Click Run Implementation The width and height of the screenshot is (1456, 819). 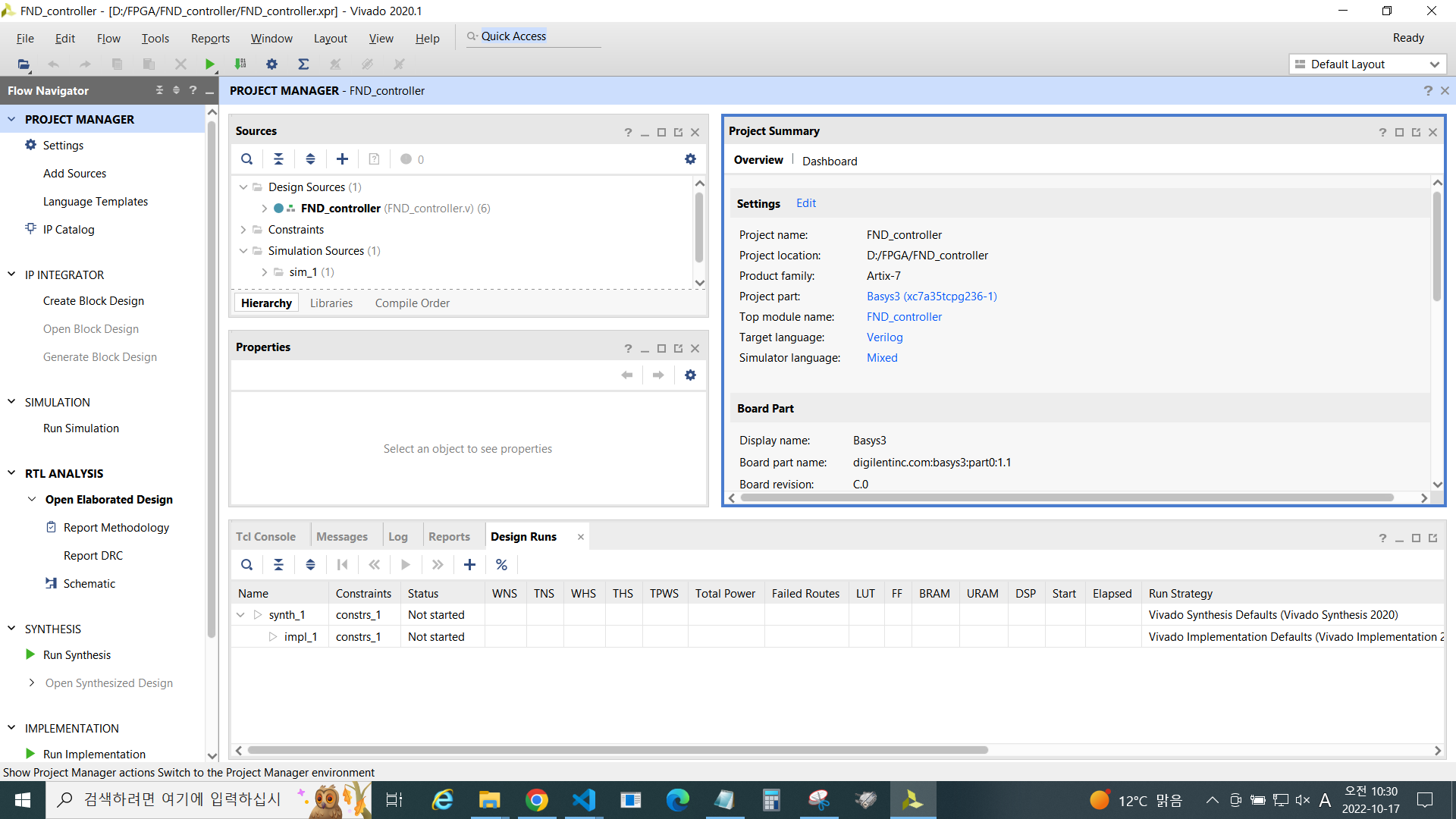94,754
